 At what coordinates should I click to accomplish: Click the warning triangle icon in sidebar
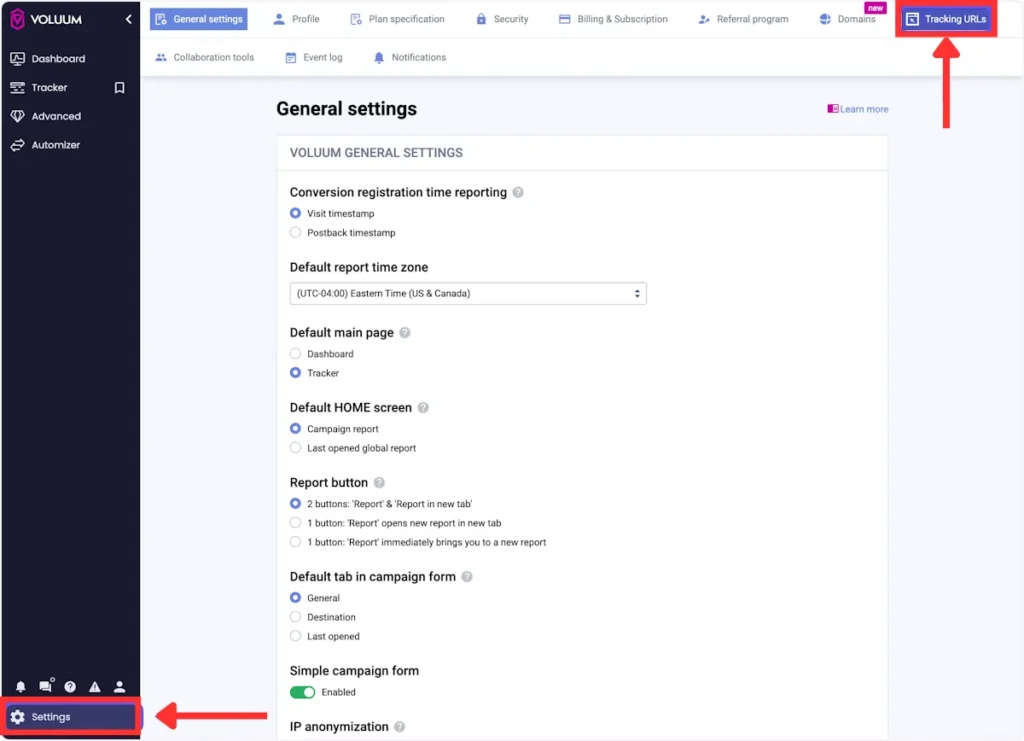point(95,686)
